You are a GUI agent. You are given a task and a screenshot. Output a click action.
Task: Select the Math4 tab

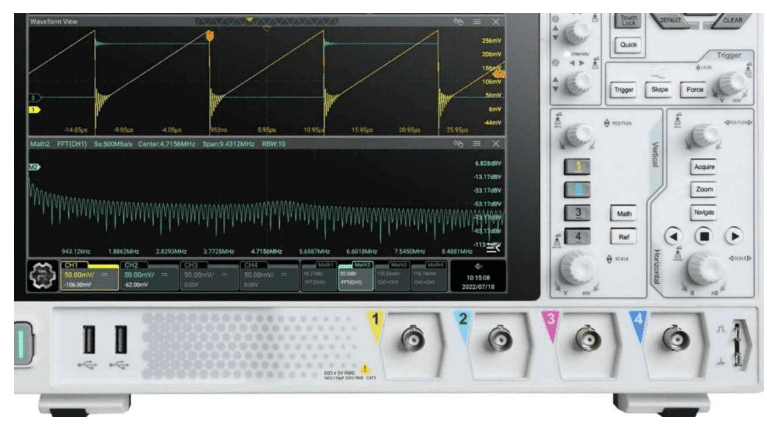(x=429, y=276)
